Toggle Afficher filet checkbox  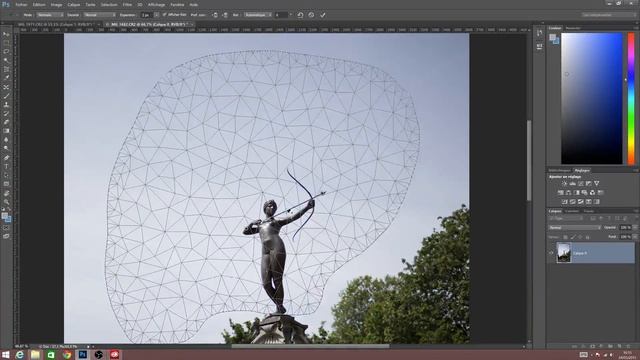click(x=164, y=15)
